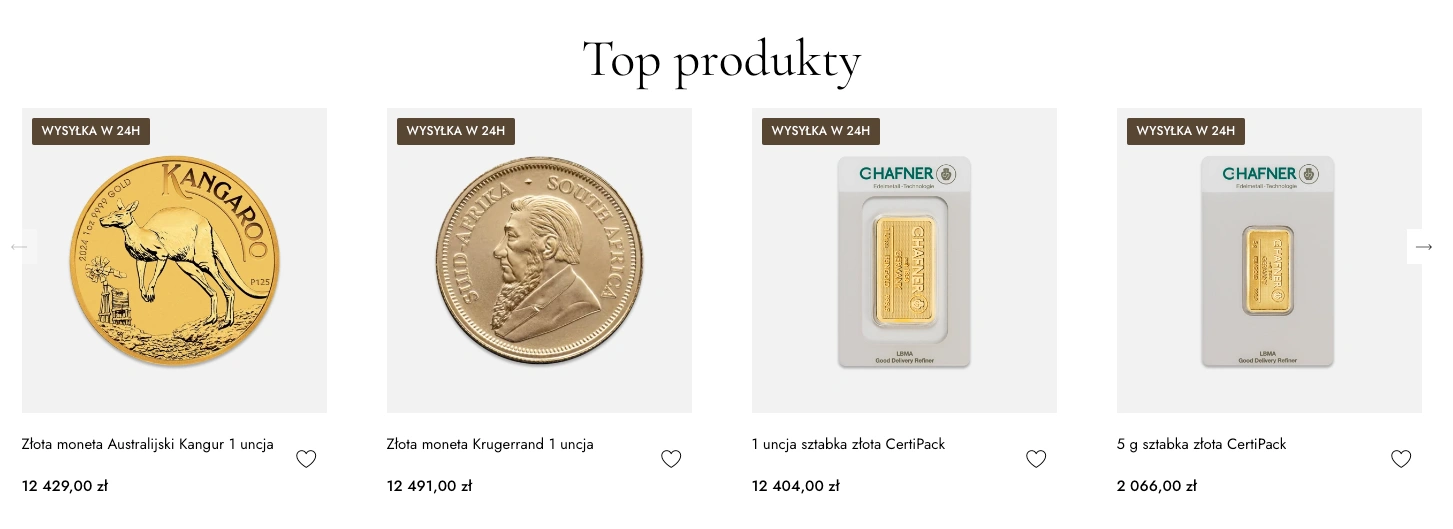The image size is (1453, 529).
Task: Go to next products with right arrow
Action: (1424, 246)
